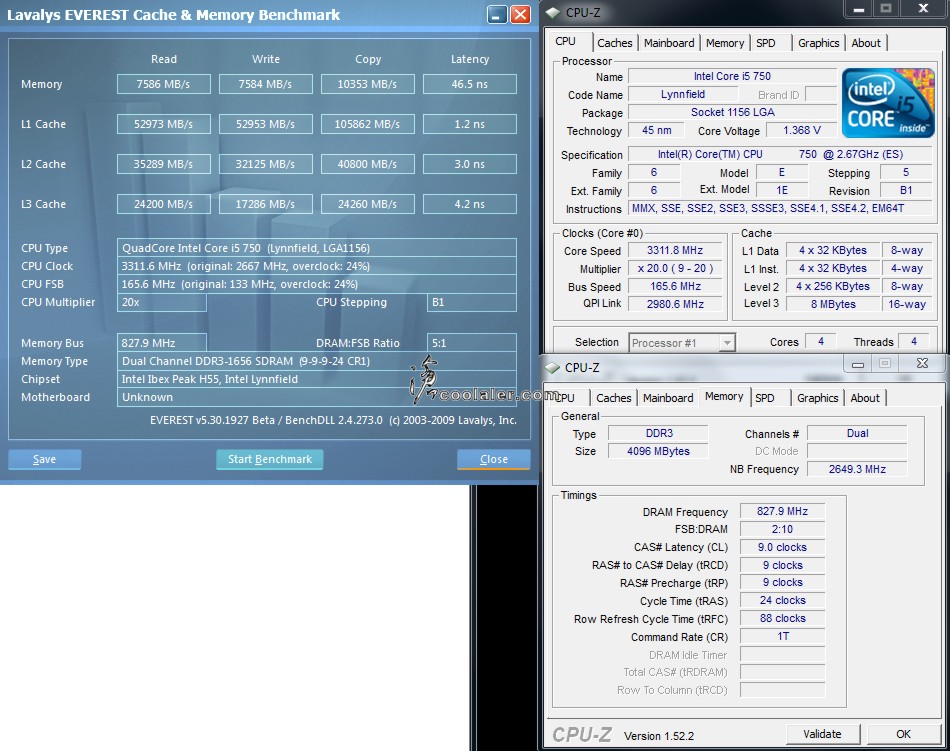Click Memory Write value 7584 MB/s
The height and width of the screenshot is (751, 950).
click(x=265, y=84)
